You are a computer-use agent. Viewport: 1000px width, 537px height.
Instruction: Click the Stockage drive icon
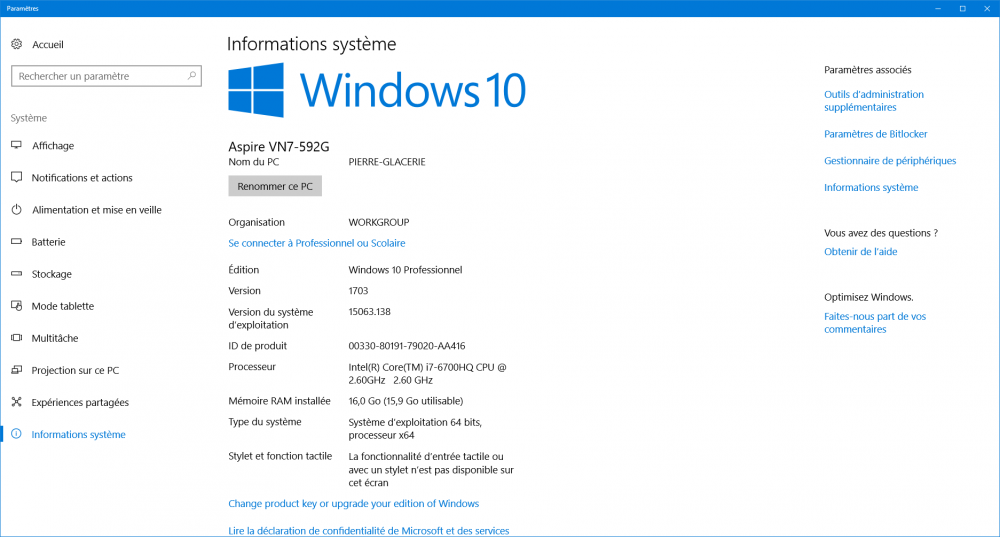tap(16, 274)
